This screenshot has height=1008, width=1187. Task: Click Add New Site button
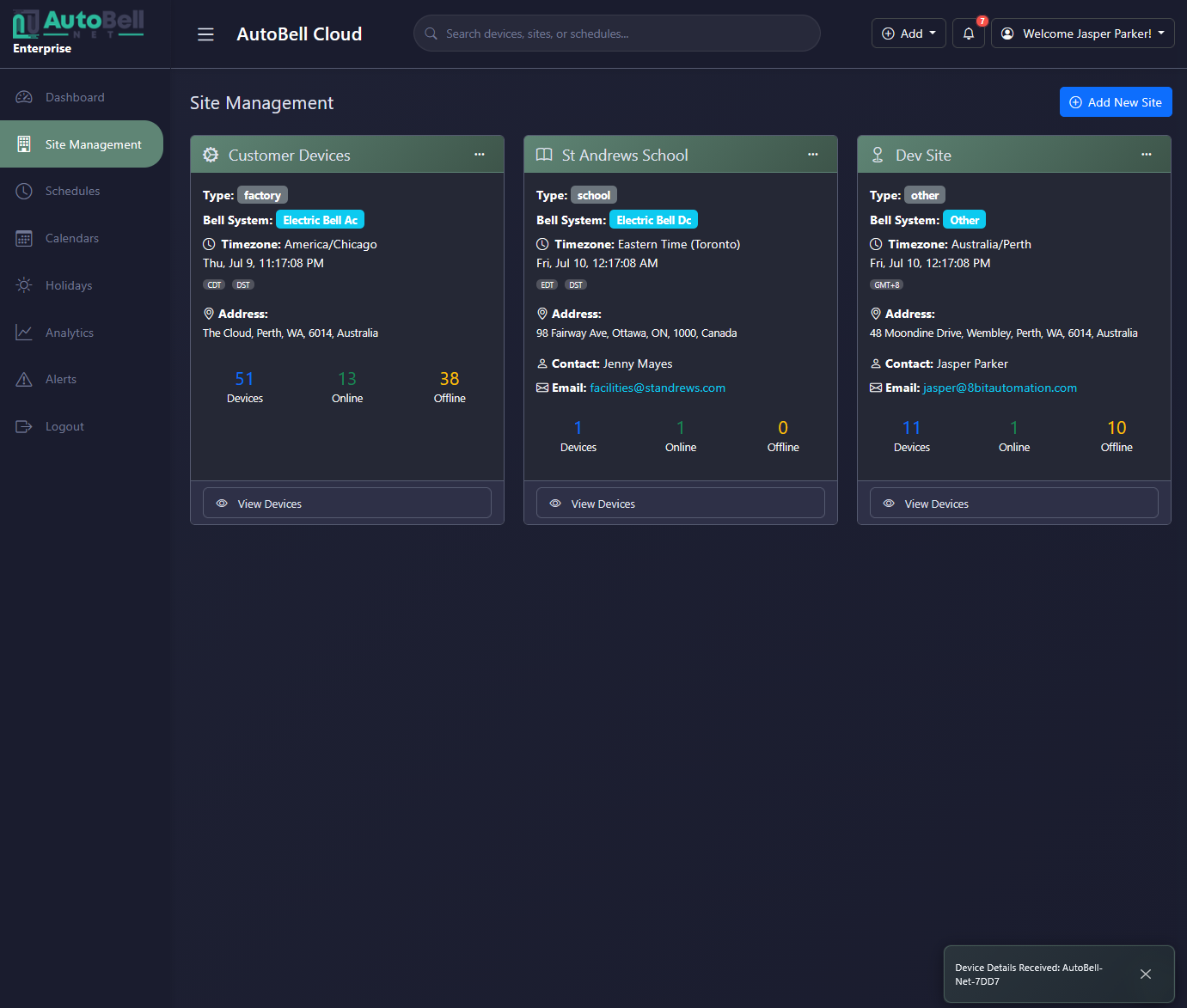point(1116,102)
